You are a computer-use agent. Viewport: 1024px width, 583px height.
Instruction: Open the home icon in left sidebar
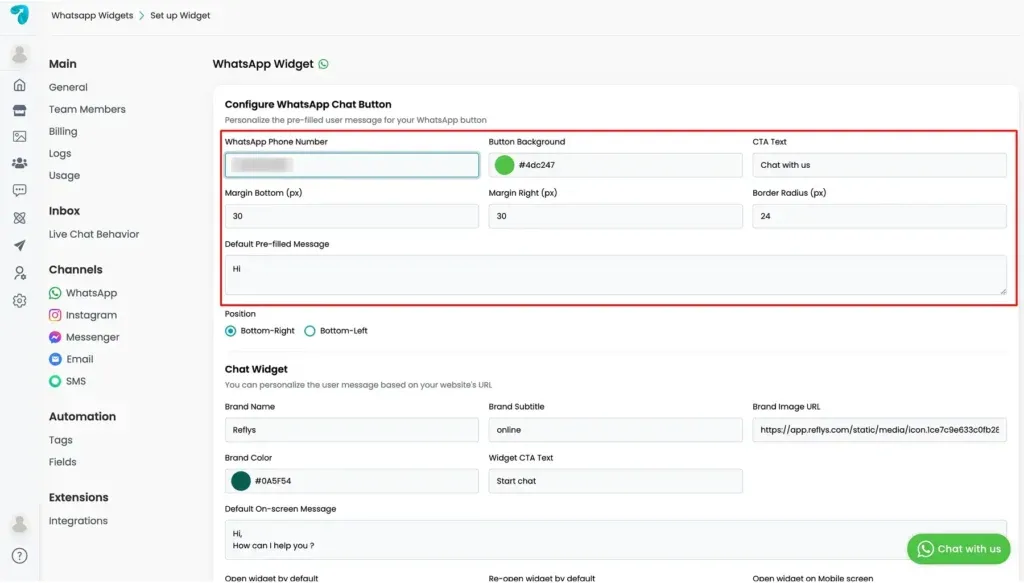click(x=20, y=85)
